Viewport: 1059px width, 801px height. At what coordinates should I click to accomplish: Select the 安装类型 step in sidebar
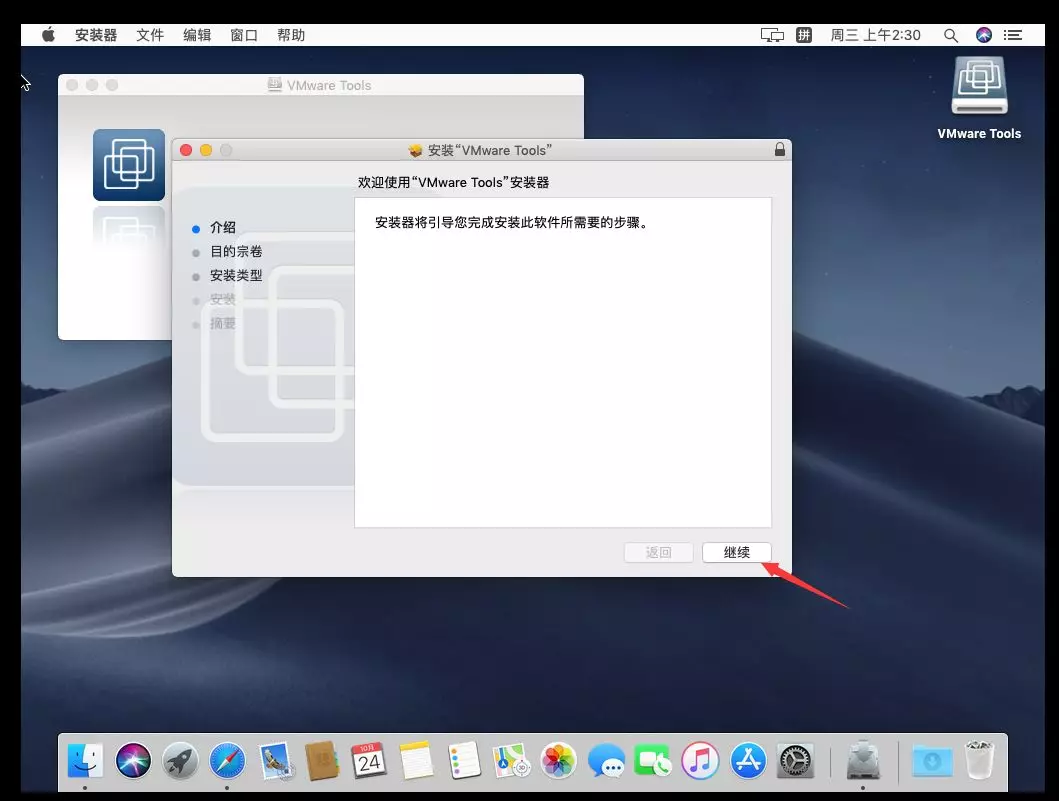236,276
